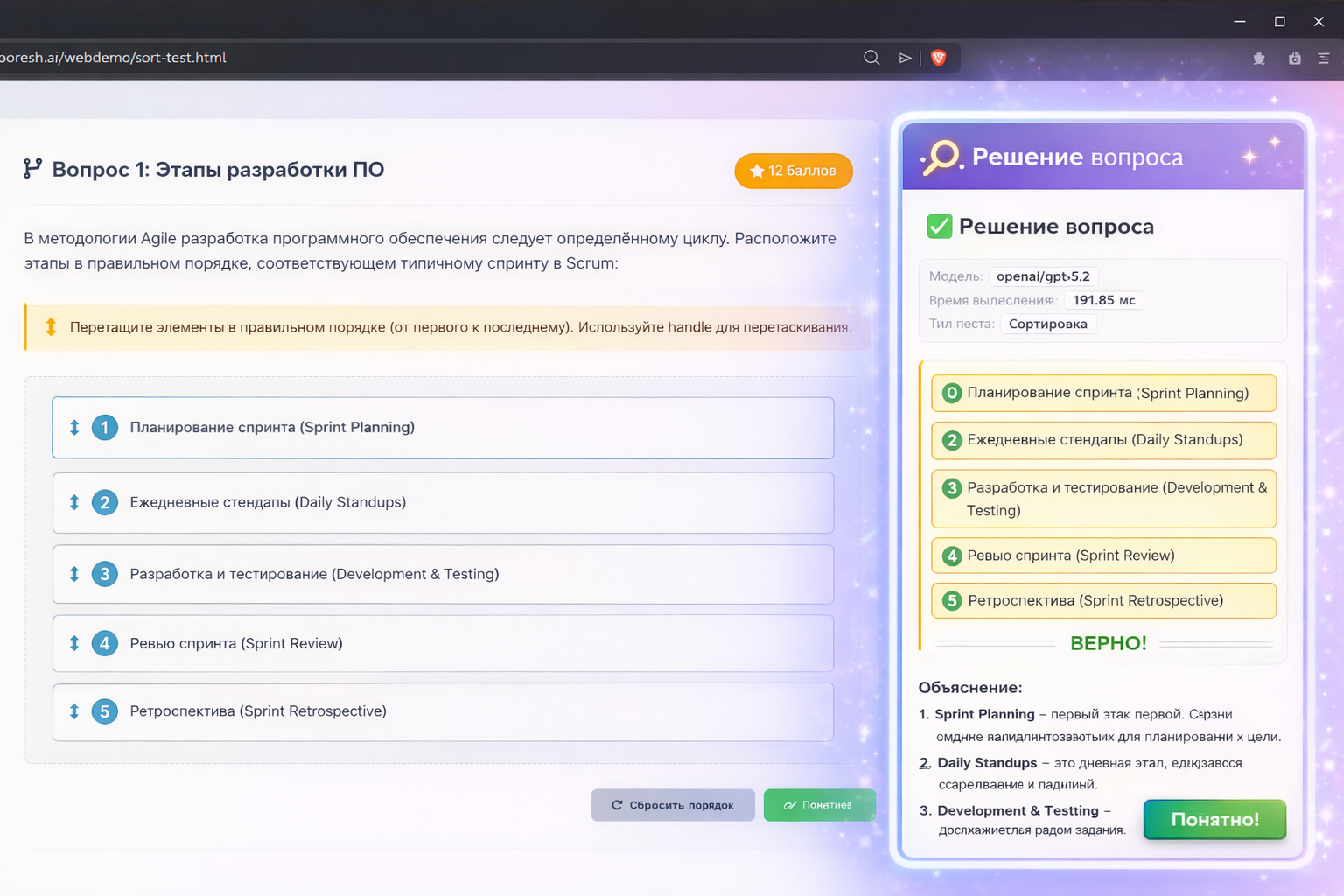Click the openai/gpt-5.2 model badge
The width and height of the screenshot is (1344, 896).
tap(1042, 276)
